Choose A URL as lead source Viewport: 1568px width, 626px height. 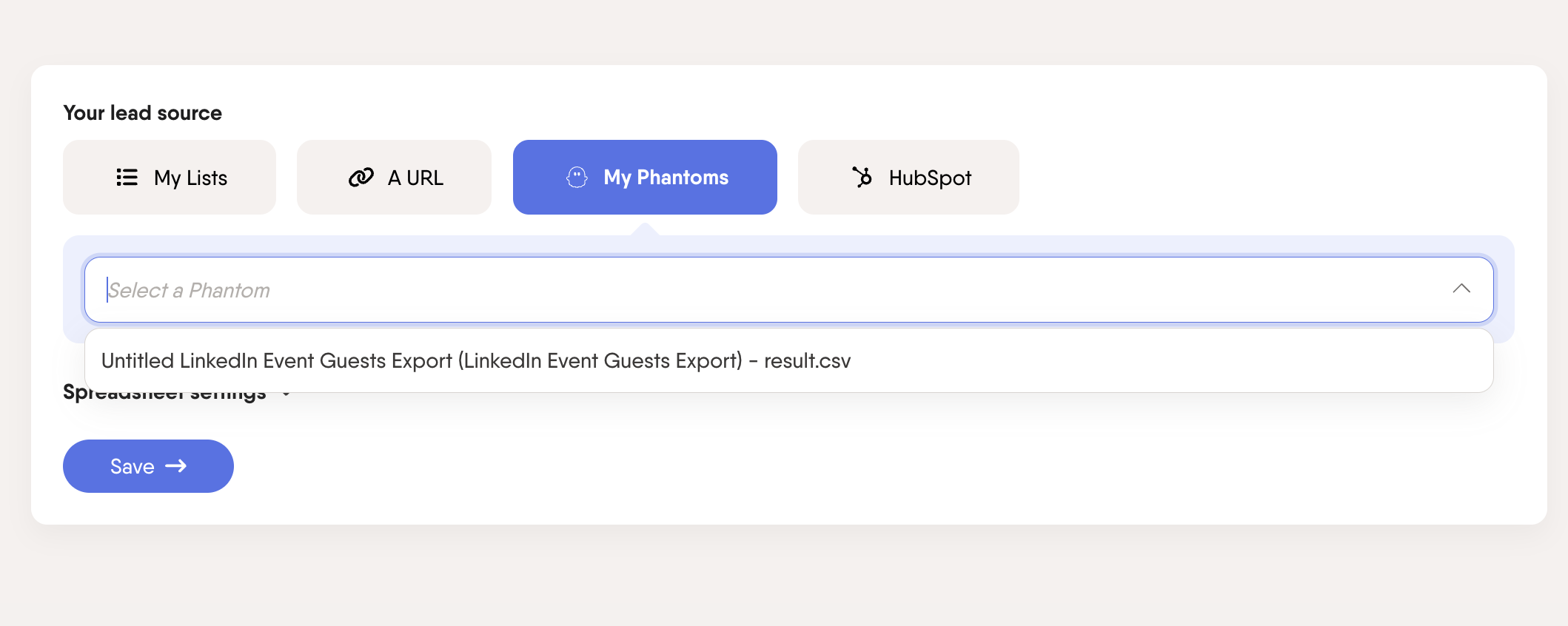tap(394, 178)
